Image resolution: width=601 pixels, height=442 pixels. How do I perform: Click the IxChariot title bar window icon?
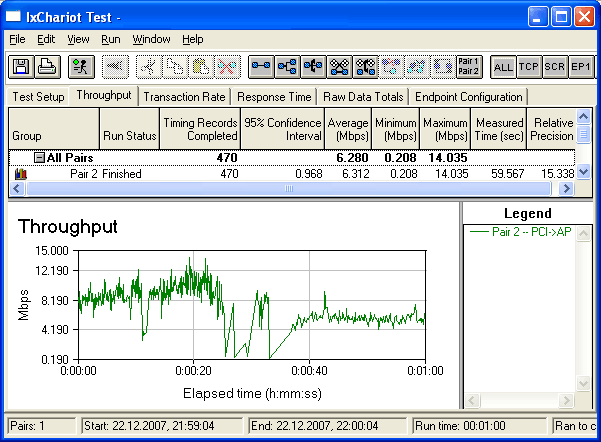point(13,16)
